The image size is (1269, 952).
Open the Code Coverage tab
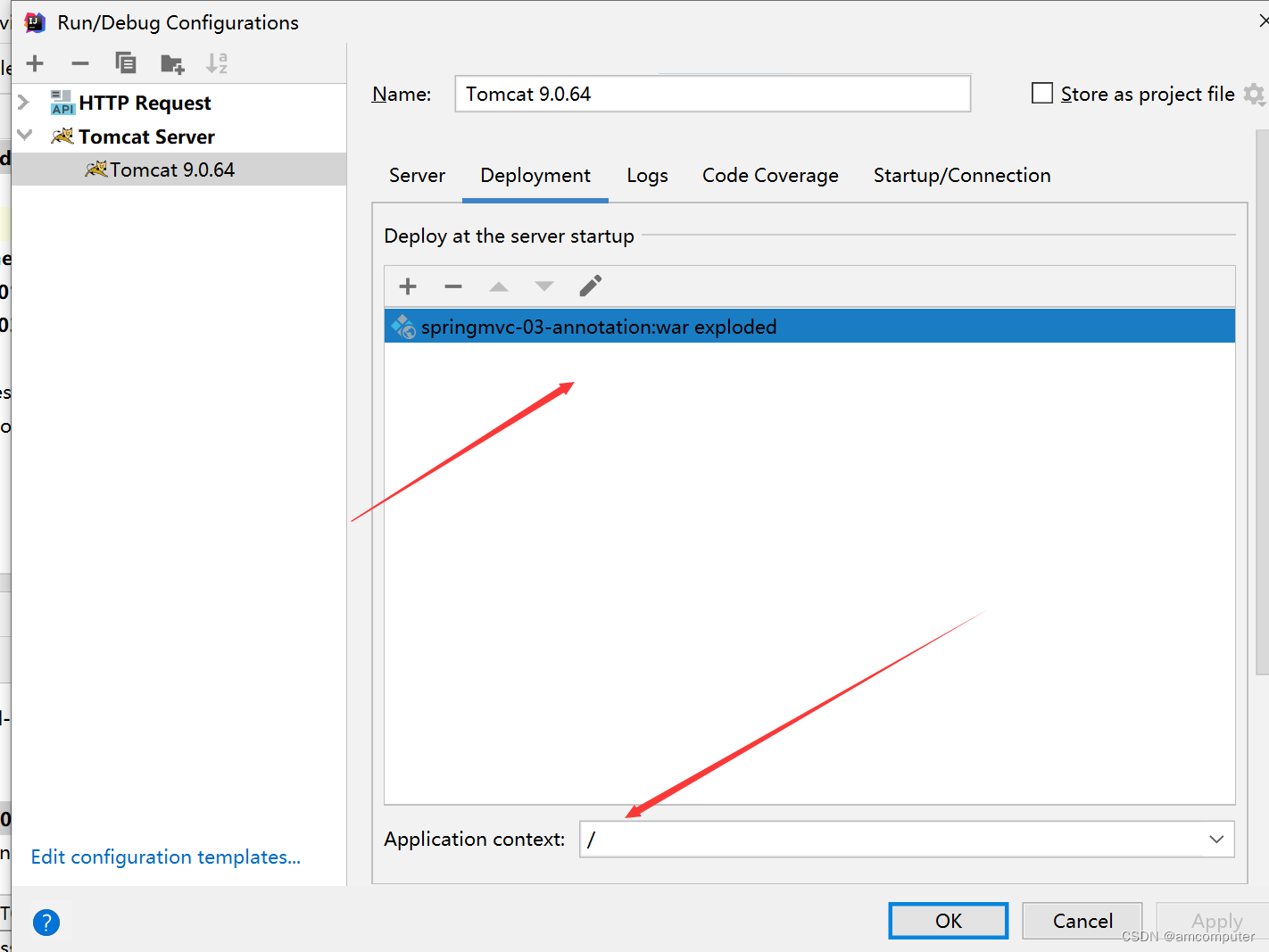click(x=770, y=176)
